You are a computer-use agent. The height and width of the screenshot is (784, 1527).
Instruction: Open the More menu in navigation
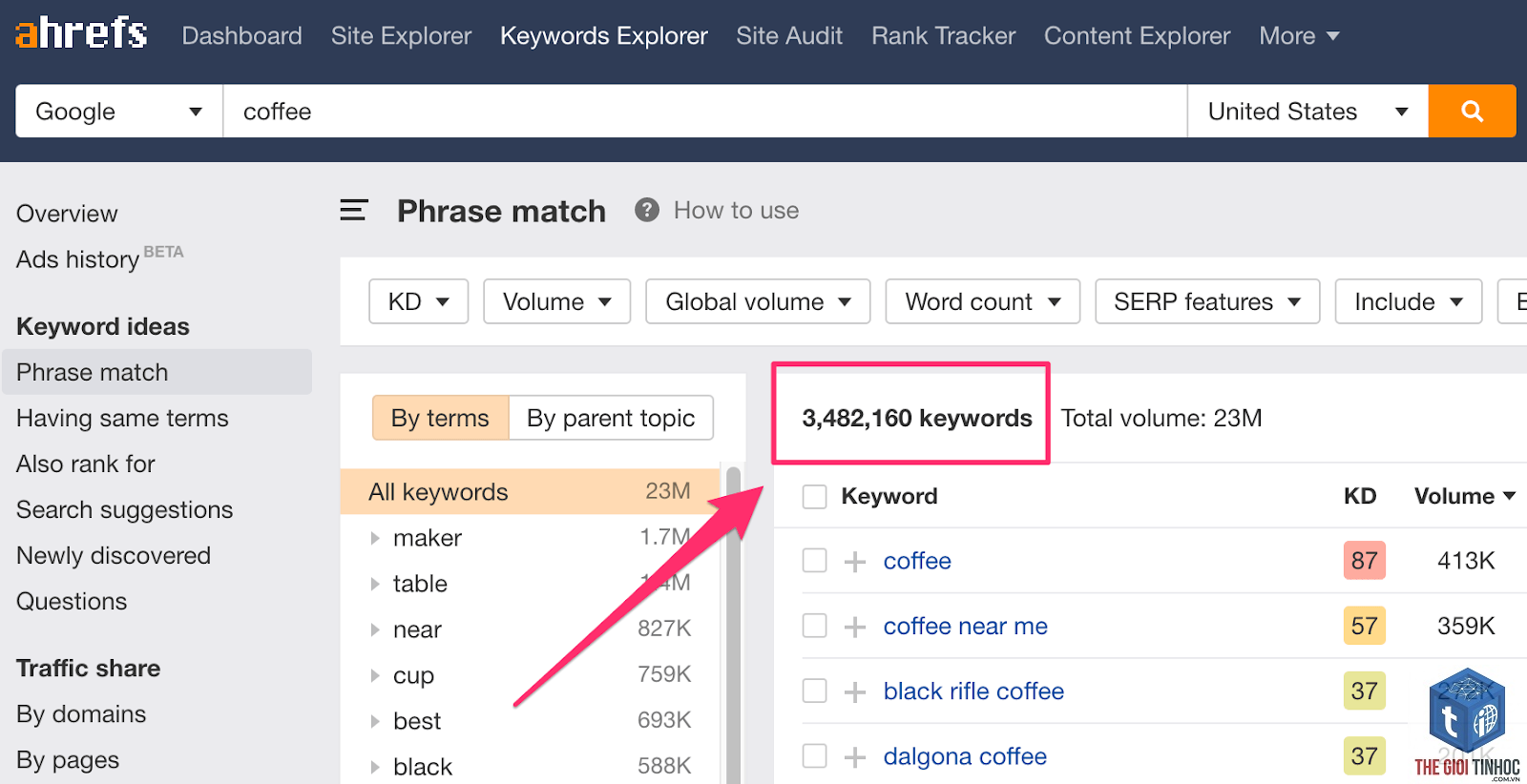[1299, 35]
